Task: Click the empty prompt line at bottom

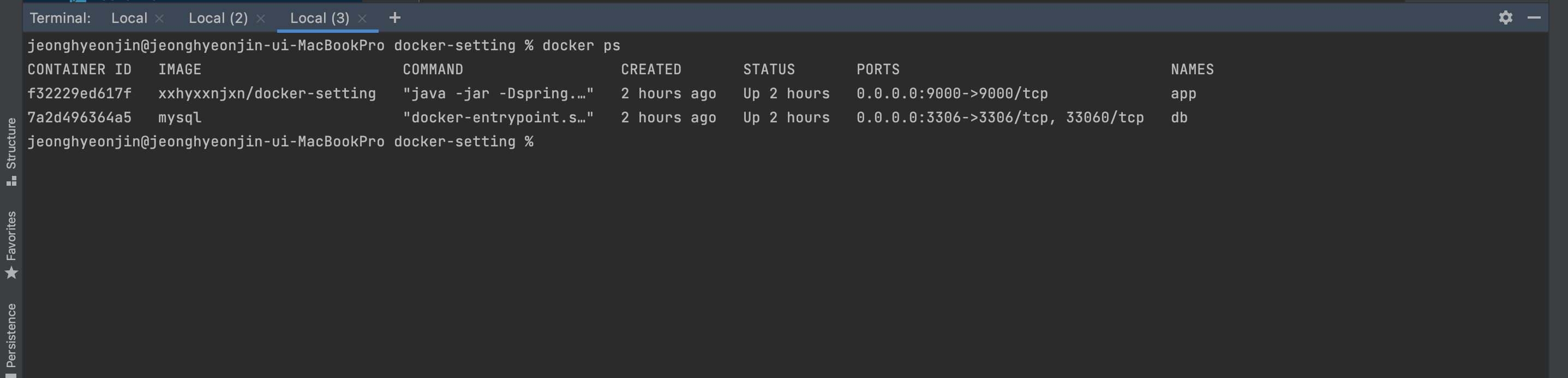Action: click(x=280, y=141)
